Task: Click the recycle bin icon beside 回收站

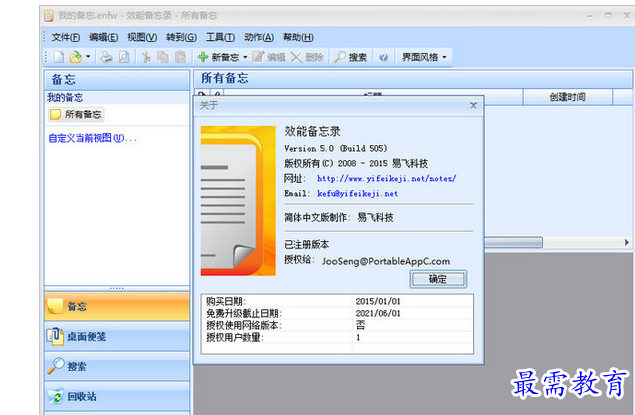Action: (56, 396)
